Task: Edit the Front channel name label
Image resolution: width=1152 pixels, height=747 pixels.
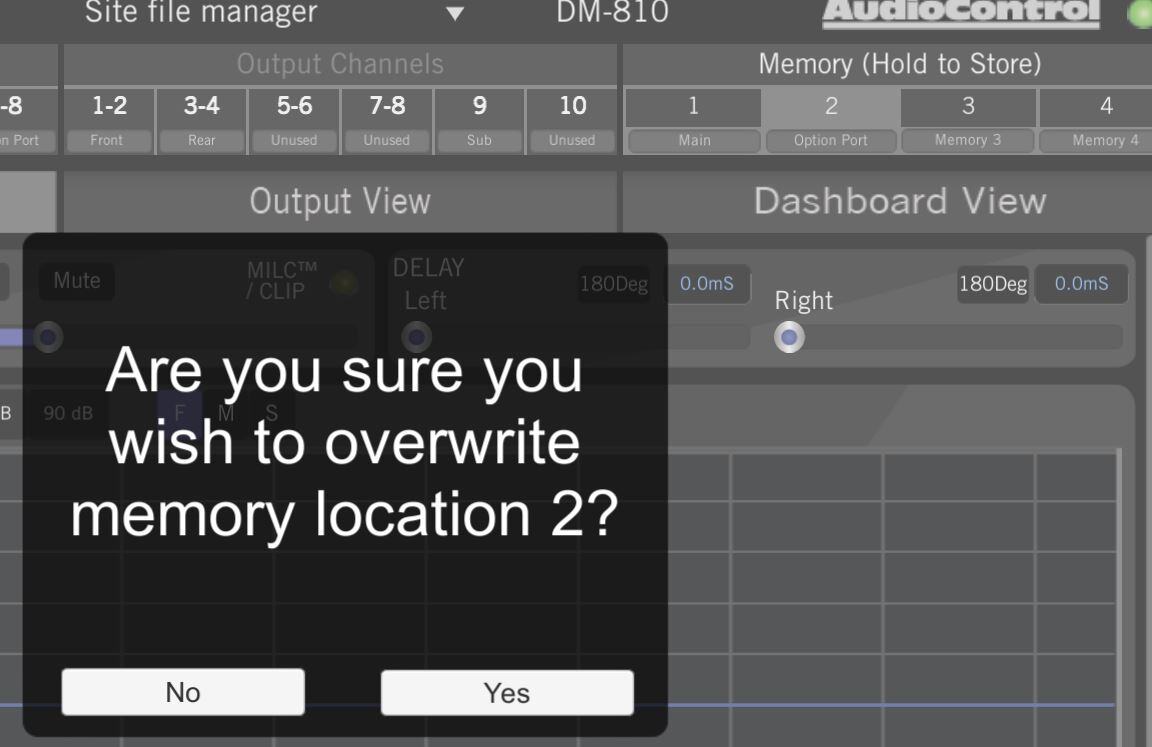Action: pos(109,140)
